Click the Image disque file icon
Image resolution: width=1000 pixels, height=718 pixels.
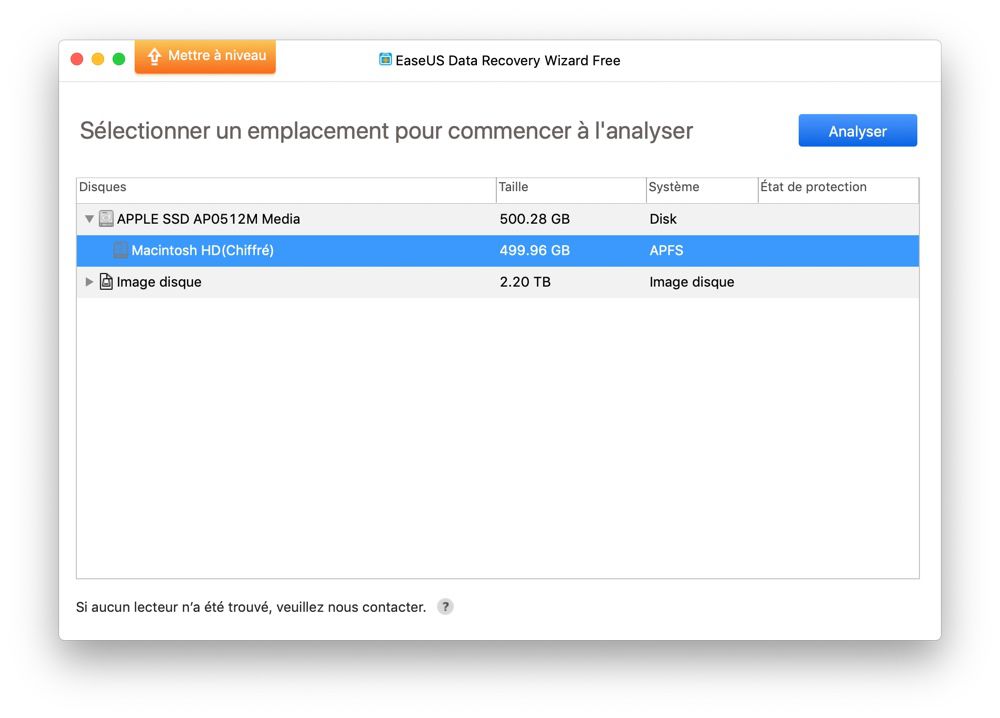coord(107,281)
